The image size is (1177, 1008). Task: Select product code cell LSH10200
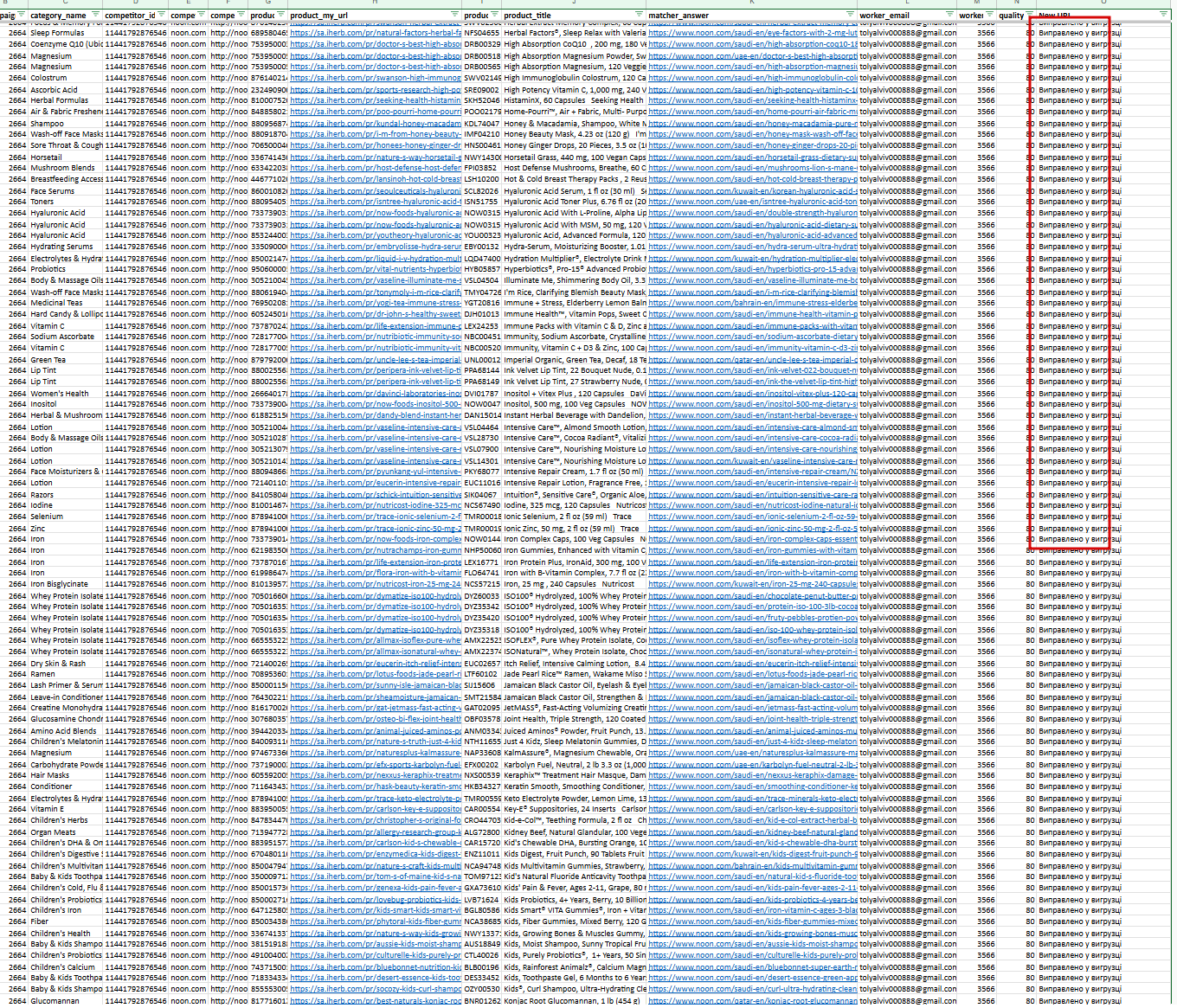482,179
